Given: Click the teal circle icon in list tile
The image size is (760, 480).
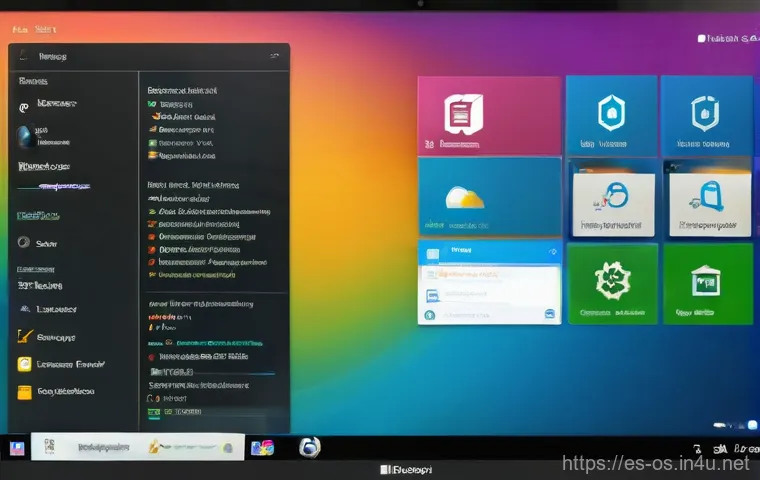Looking at the screenshot, I should point(429,315).
